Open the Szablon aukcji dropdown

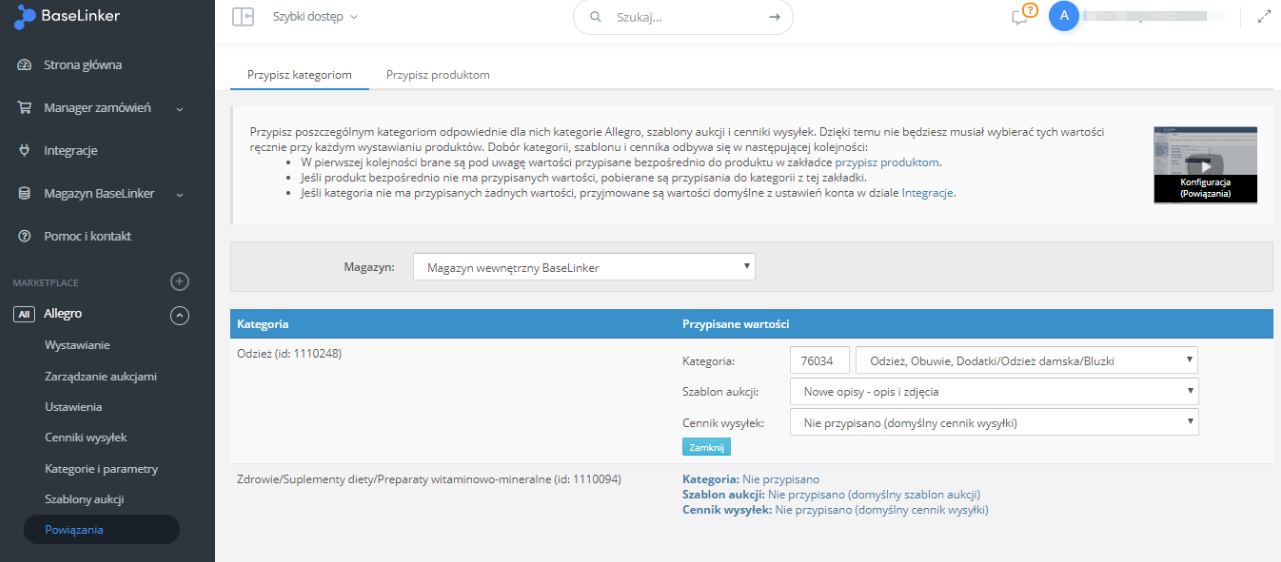pyautogui.click(x=993, y=391)
